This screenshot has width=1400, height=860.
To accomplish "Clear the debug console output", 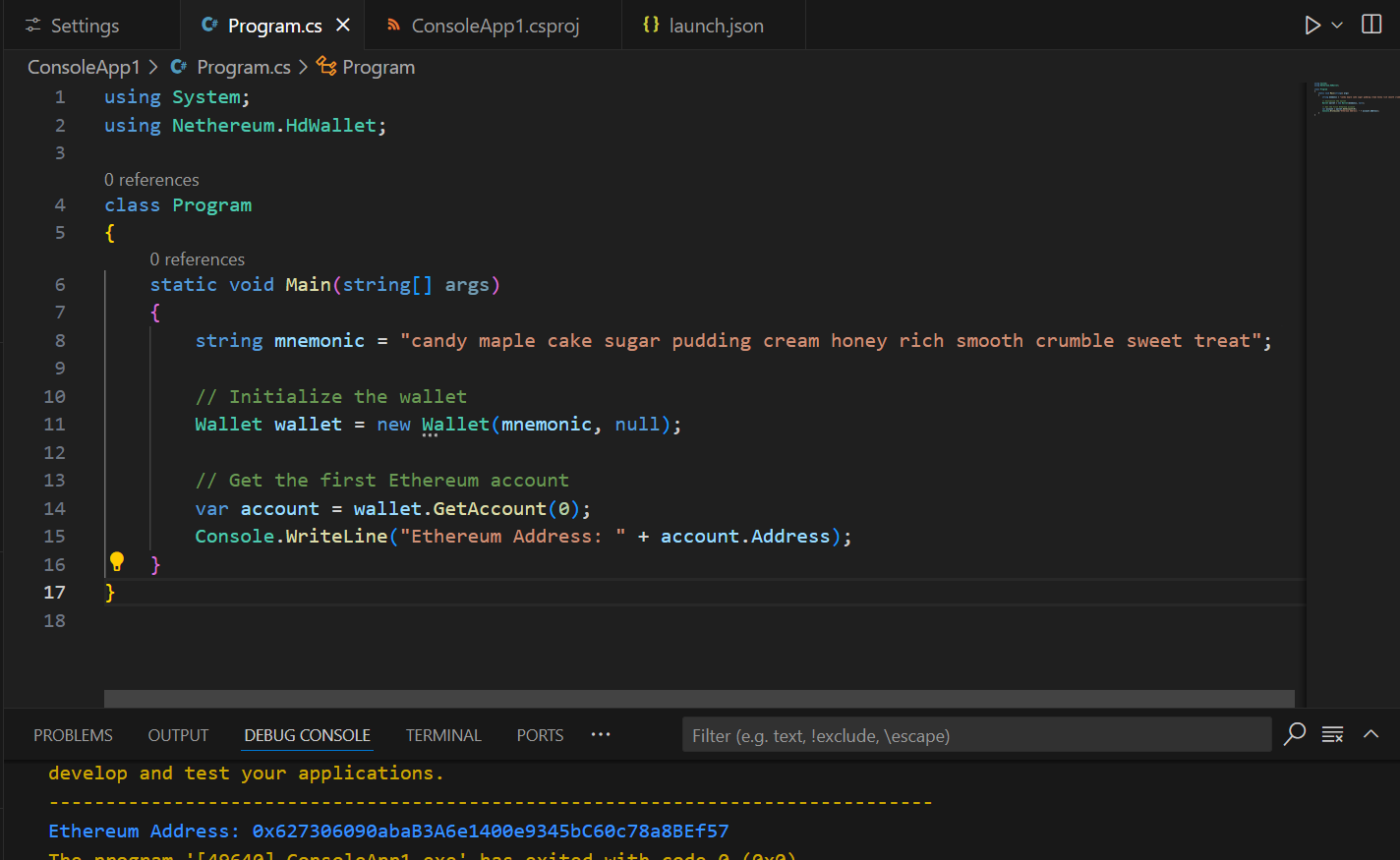I will coord(1333,734).
